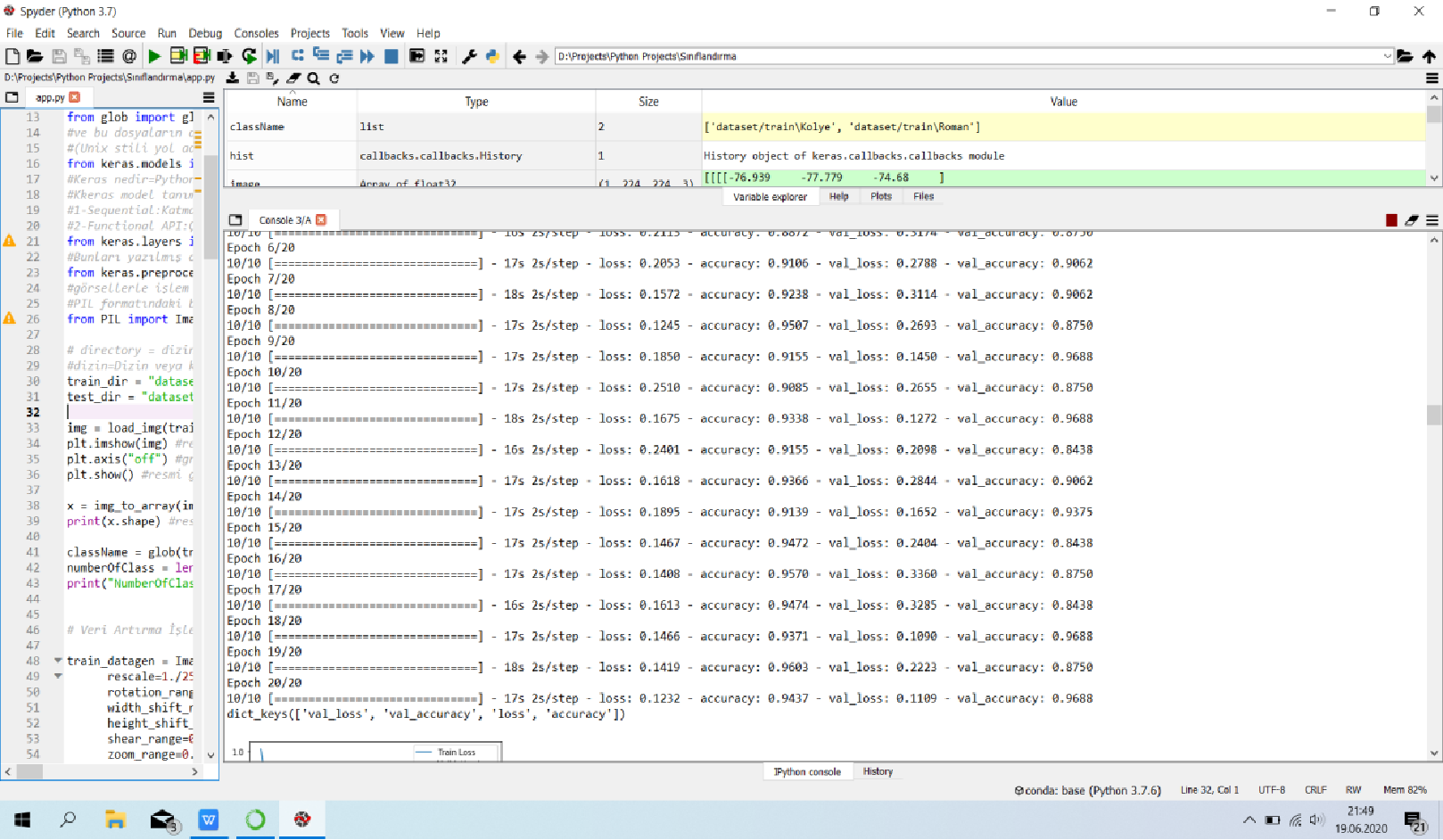Screen dimensions: 1443x840
Task: Open the file list browser icon
Action: 105,56
